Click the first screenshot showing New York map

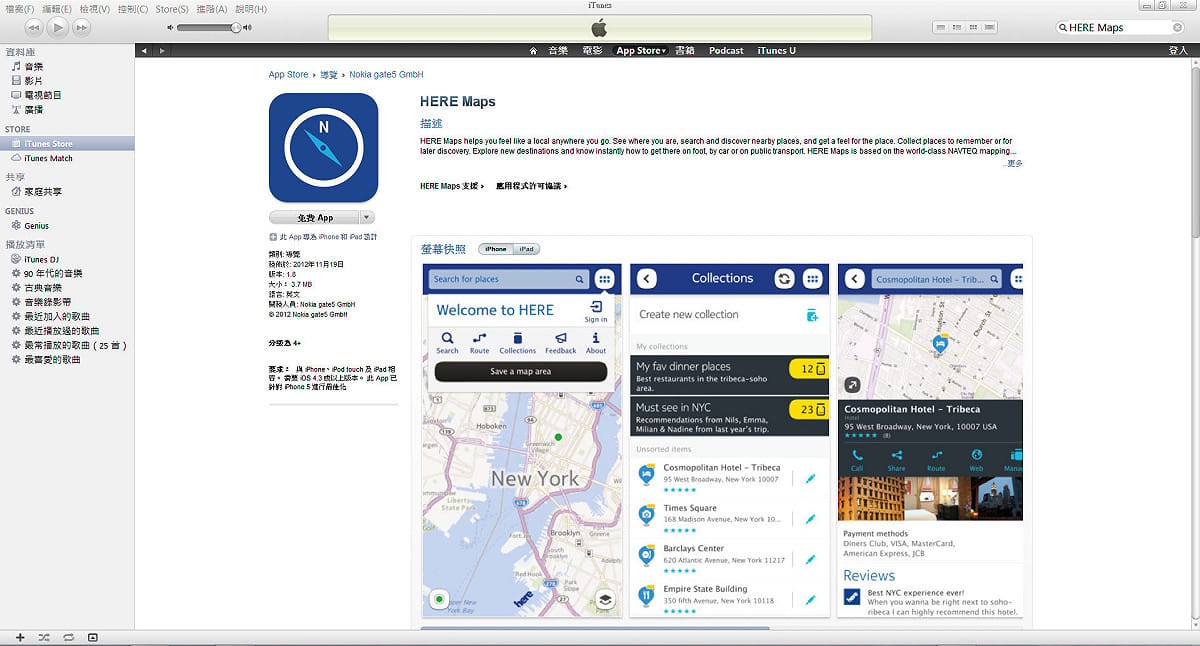[522, 440]
